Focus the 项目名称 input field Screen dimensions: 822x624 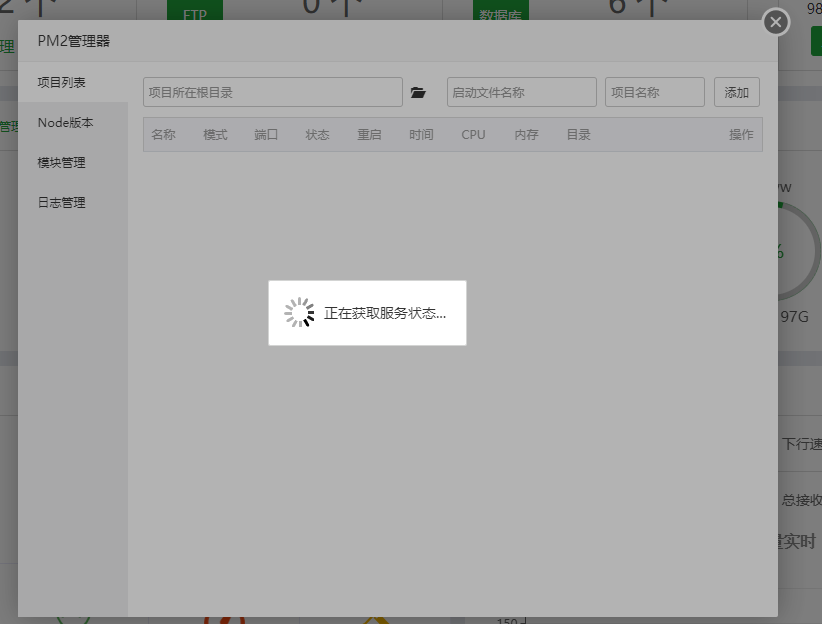[x=655, y=92]
